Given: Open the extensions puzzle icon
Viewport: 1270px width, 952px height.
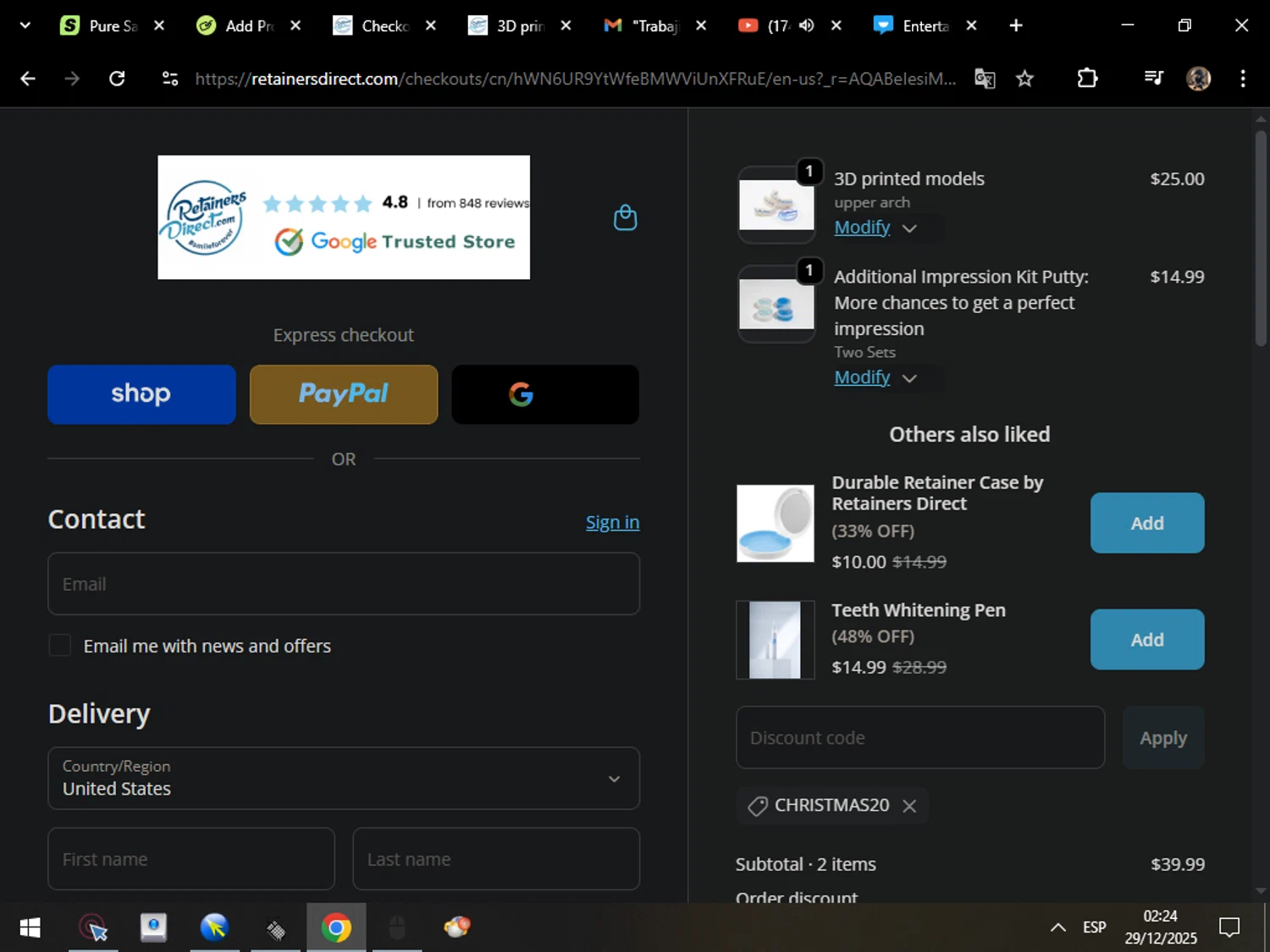Looking at the screenshot, I should (x=1087, y=79).
